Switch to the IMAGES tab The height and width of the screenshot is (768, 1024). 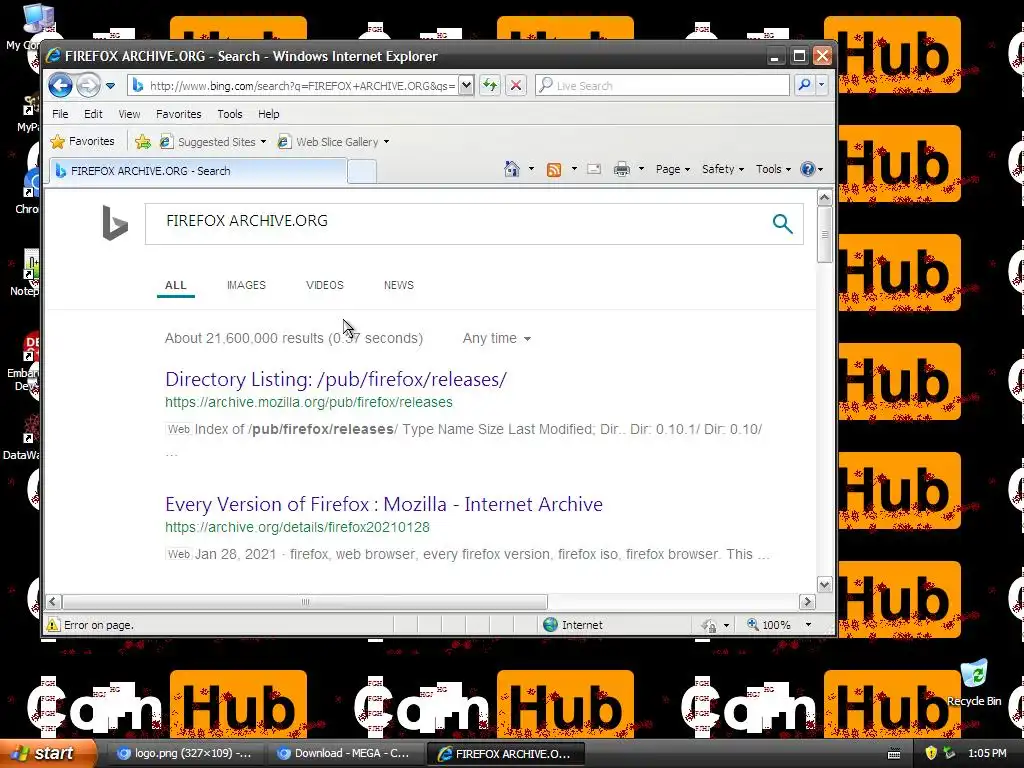(246, 285)
